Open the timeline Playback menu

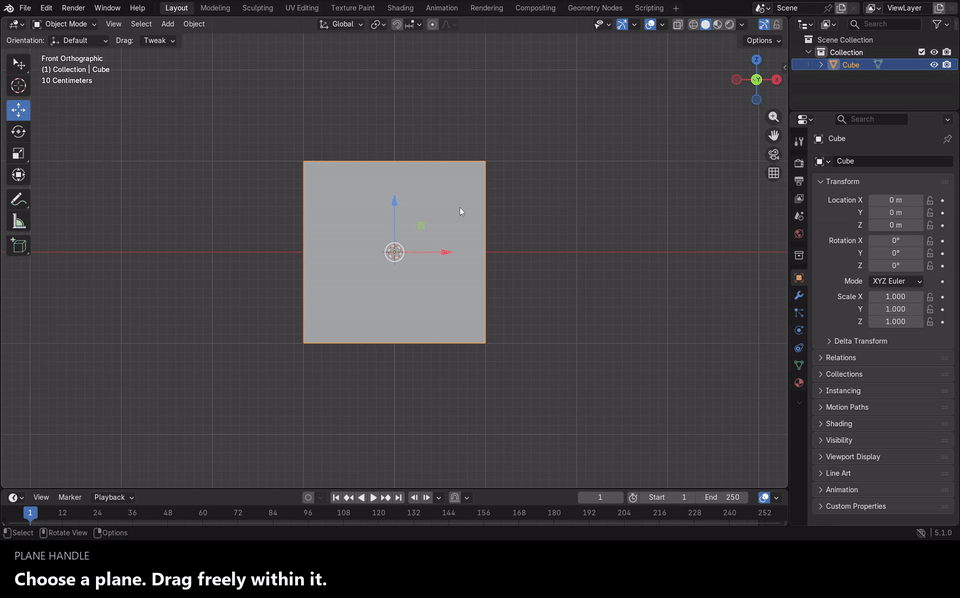(x=113, y=498)
